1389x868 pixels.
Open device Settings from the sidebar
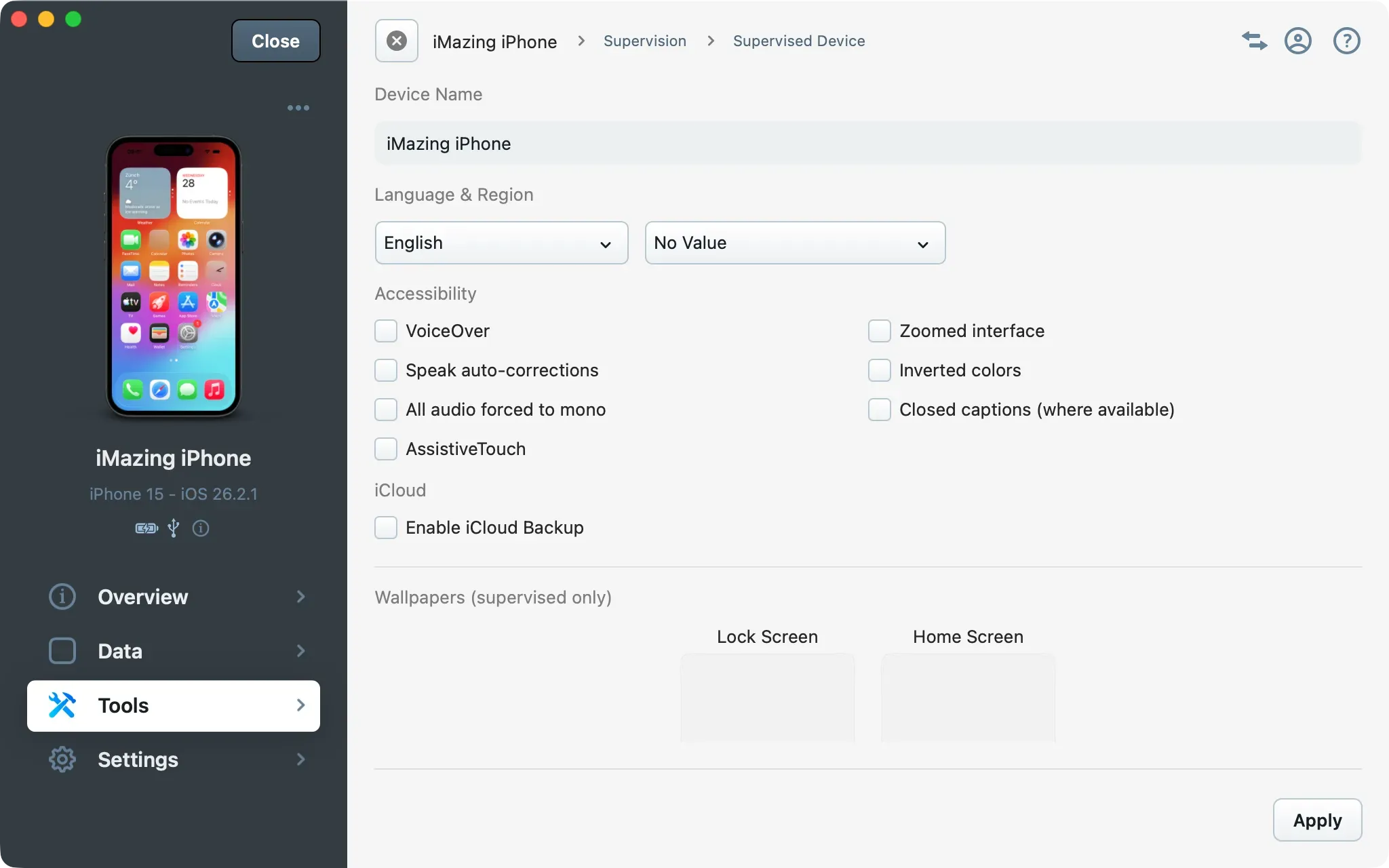pos(138,759)
